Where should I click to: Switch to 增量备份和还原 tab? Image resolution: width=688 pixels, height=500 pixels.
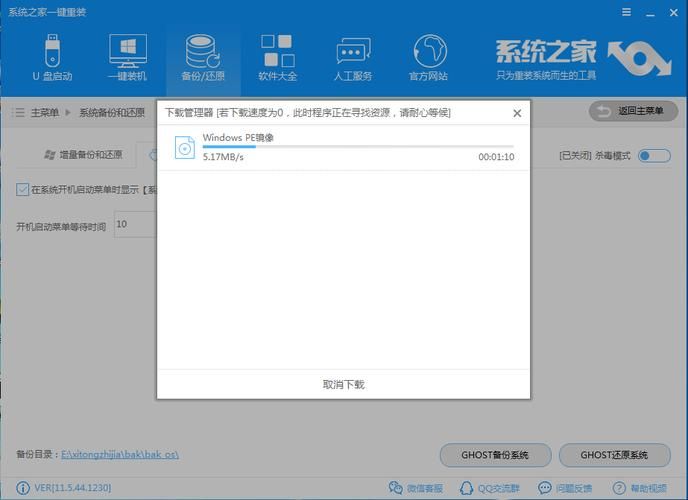pyautogui.click(x=83, y=155)
